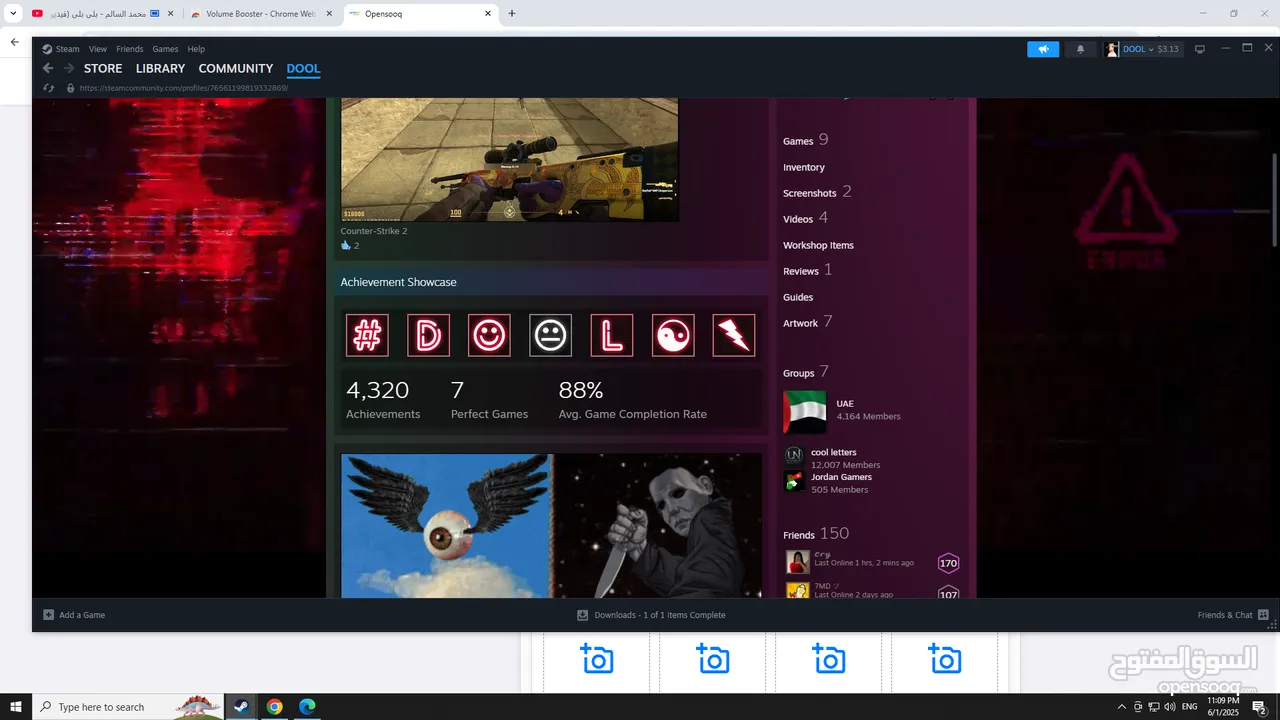Switch Steam to Big Picture mode
The height and width of the screenshot is (720, 1280).
pyautogui.click(x=1200, y=49)
